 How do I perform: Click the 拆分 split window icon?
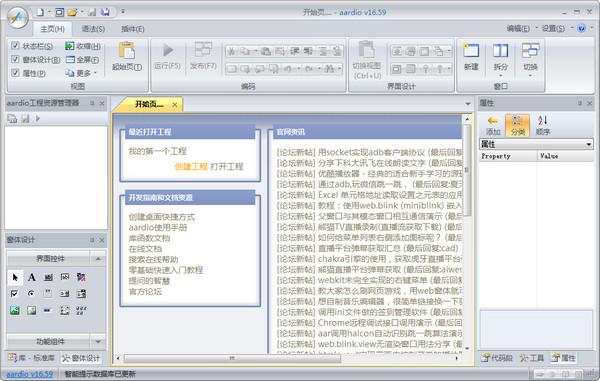500,50
